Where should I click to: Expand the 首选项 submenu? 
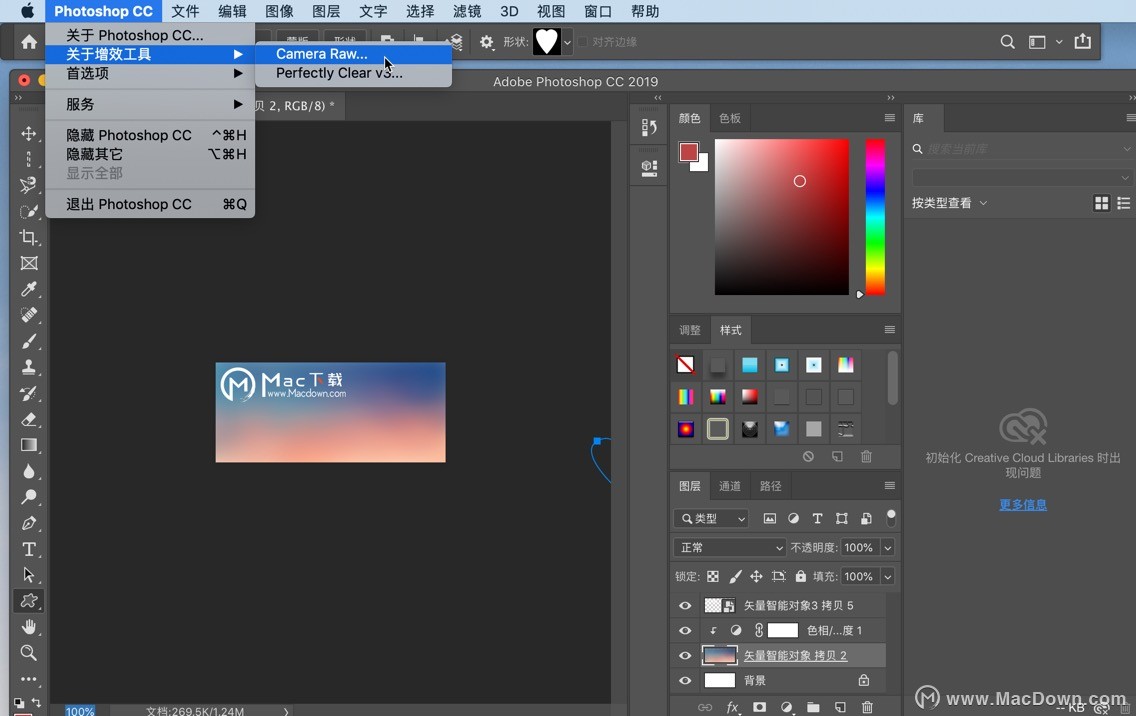coord(150,73)
